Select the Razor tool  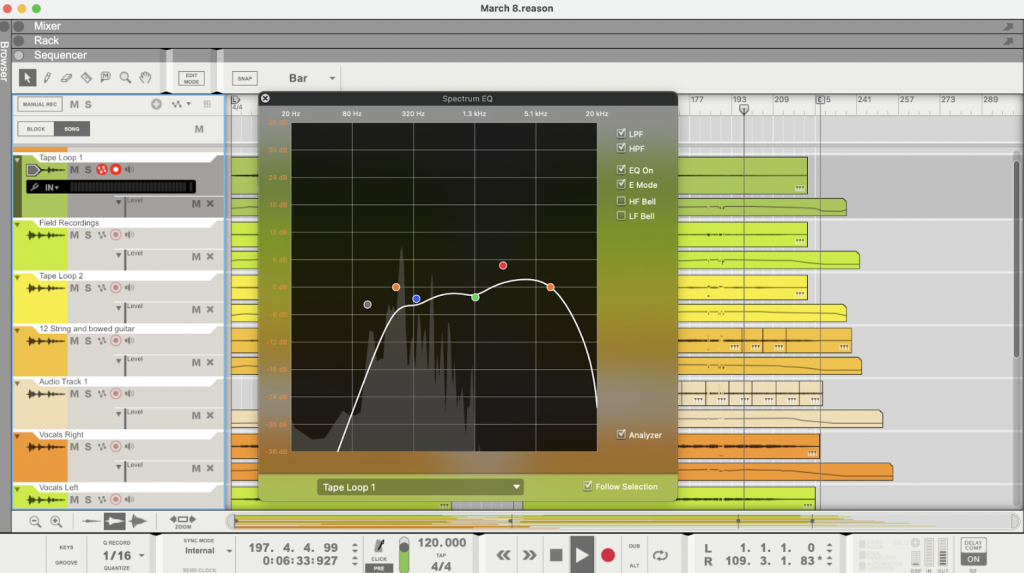click(x=86, y=77)
